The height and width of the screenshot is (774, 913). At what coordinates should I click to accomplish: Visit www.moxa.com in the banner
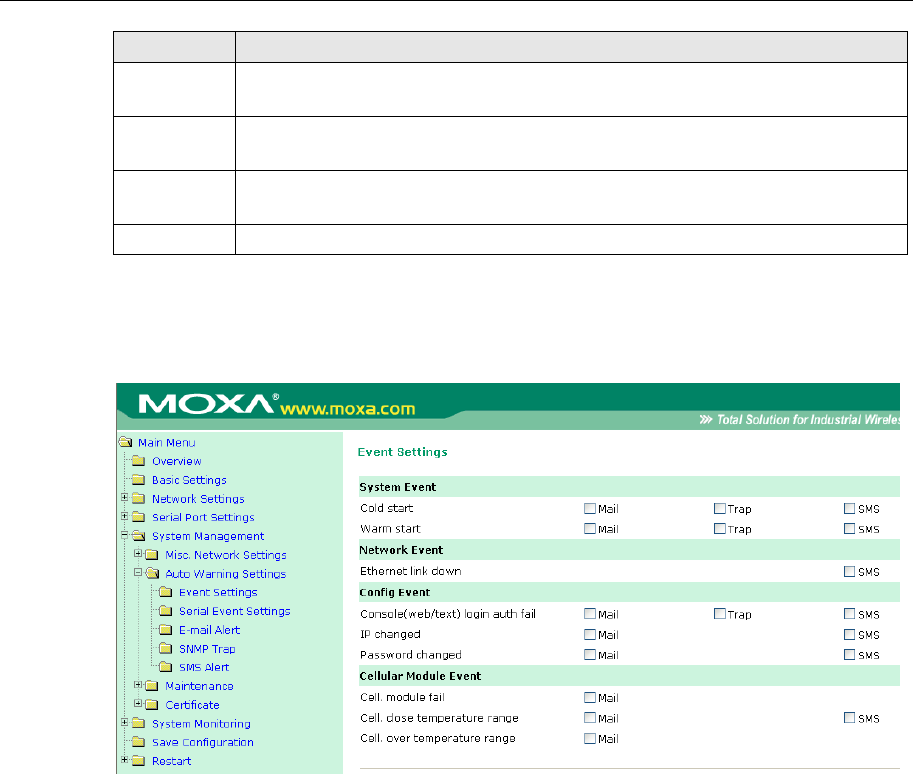(x=348, y=409)
